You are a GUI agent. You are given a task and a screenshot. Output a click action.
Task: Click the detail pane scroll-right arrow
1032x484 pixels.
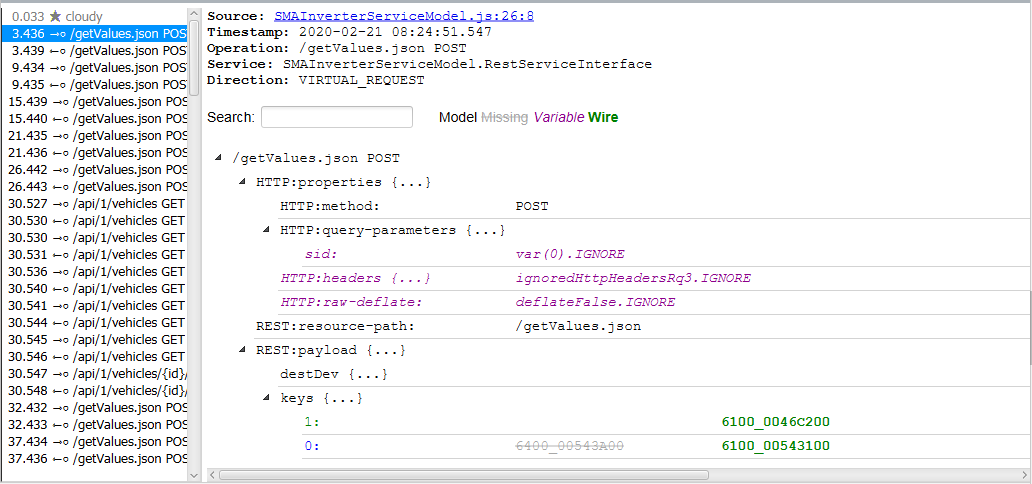pos(1026,475)
